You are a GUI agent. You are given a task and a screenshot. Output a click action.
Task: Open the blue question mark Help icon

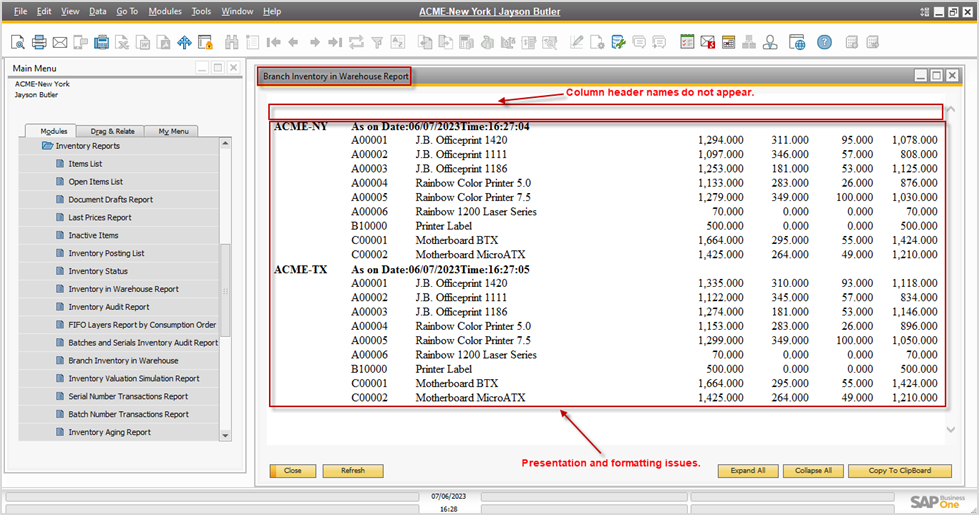[824, 42]
